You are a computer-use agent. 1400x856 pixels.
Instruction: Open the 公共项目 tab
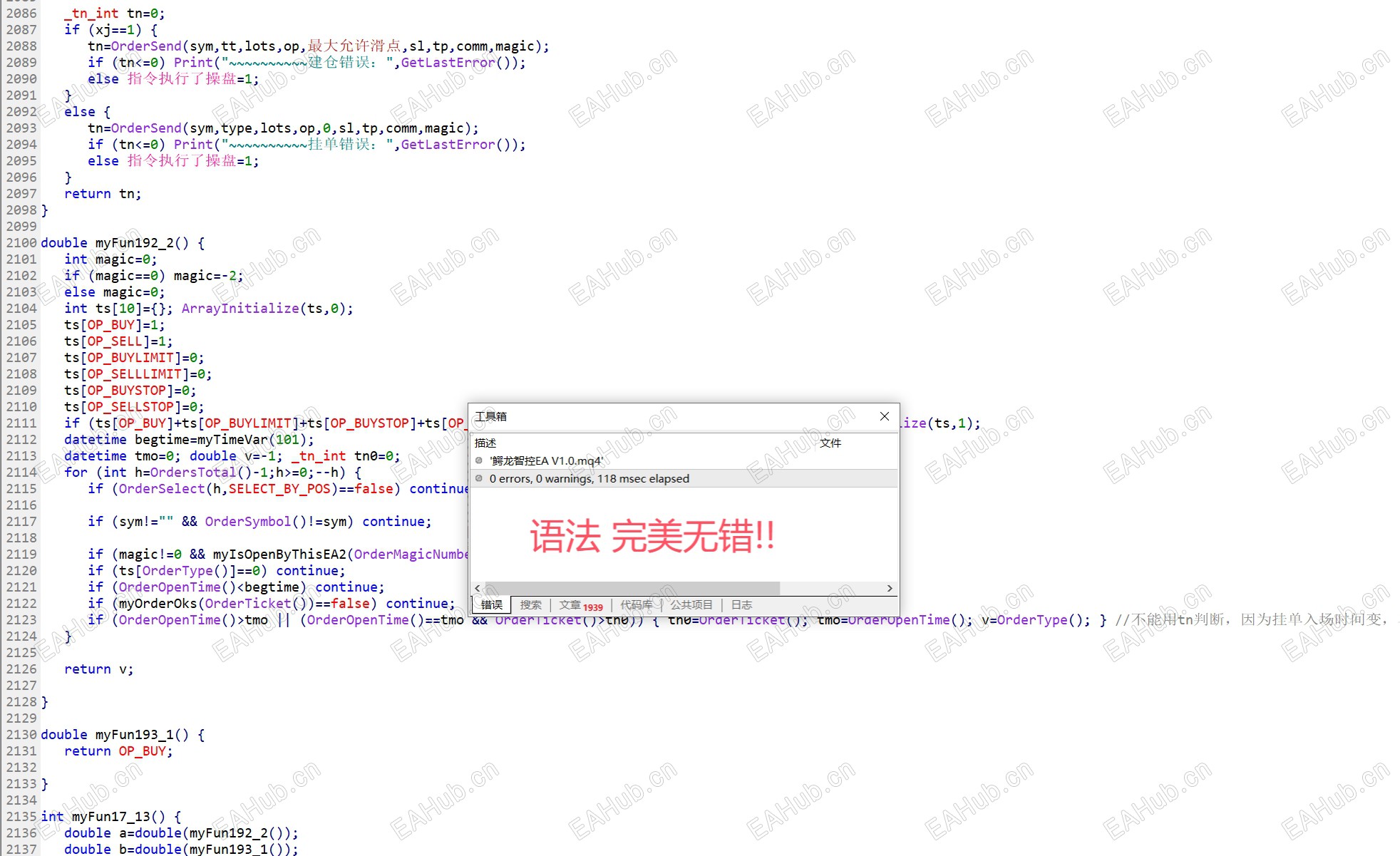click(691, 605)
